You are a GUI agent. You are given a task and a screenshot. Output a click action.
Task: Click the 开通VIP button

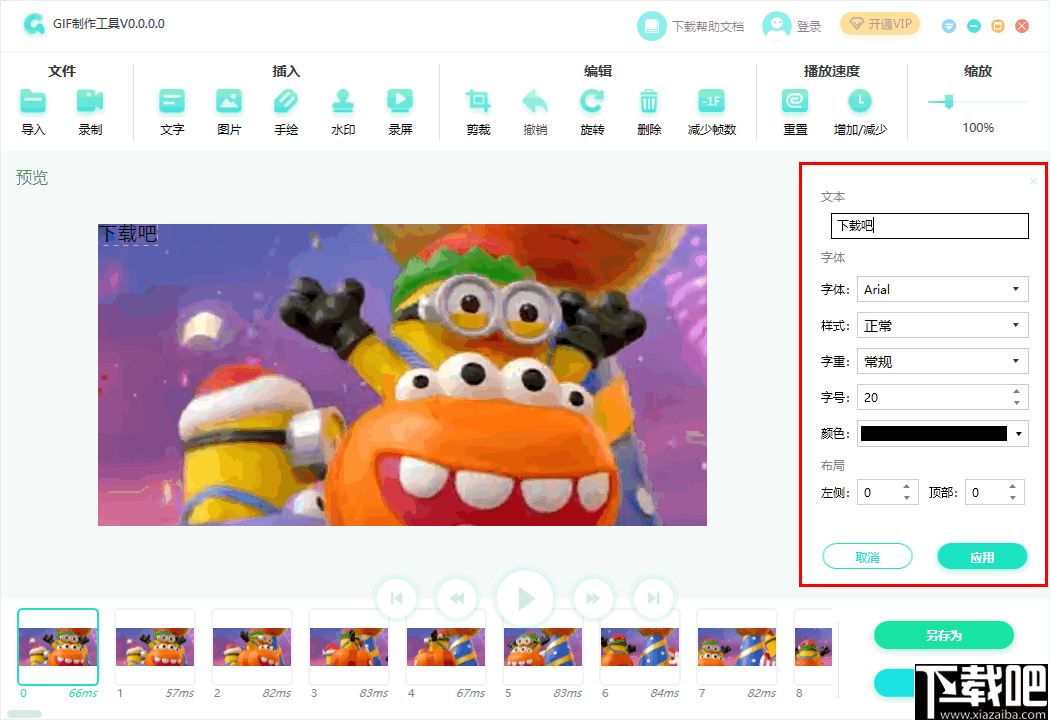pyautogui.click(x=880, y=24)
